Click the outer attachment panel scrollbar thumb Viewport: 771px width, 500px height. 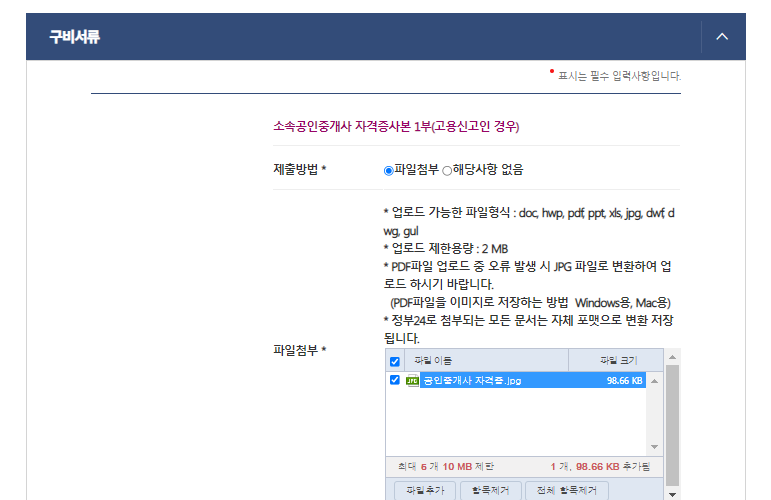[x=672, y=425]
